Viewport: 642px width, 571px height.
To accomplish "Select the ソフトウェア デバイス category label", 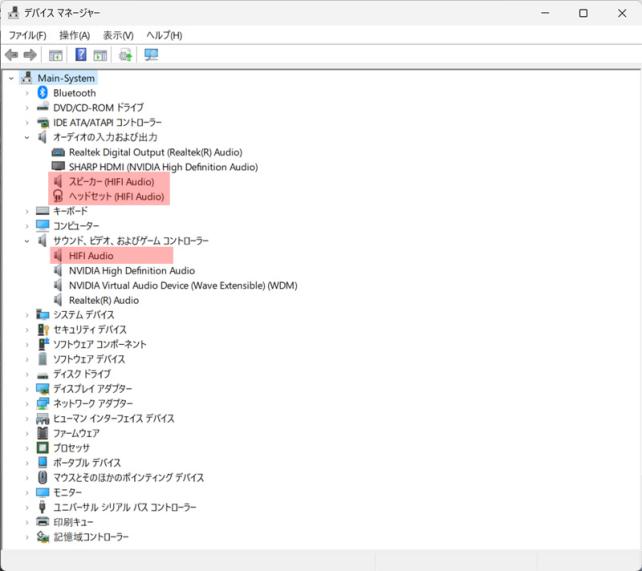I will tap(89, 359).
